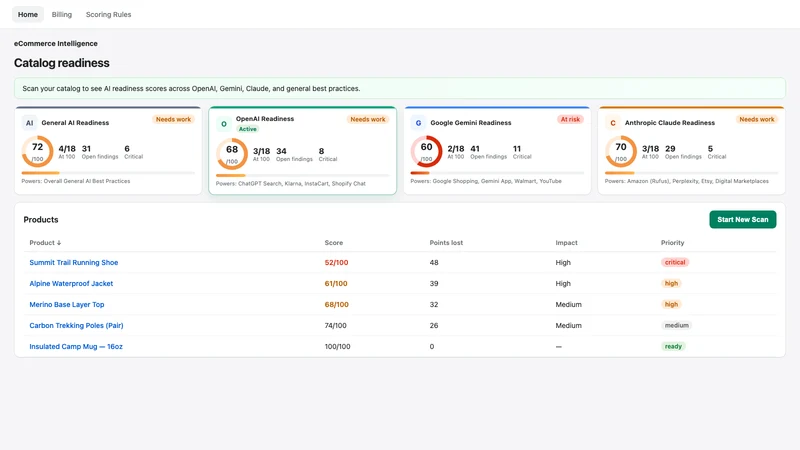Click the 74/100 score value

(335, 325)
